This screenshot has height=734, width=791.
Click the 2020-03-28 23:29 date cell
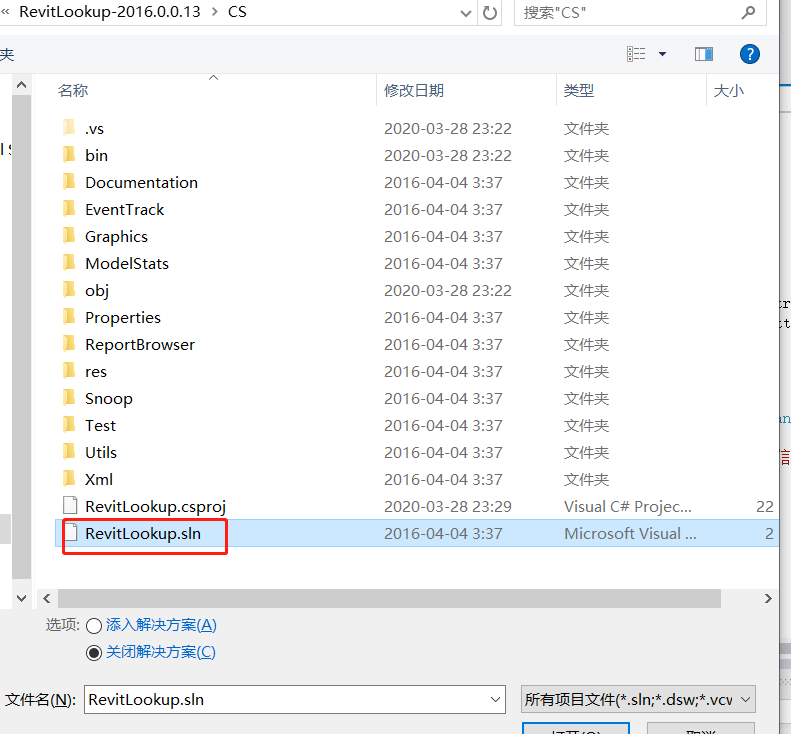pos(447,506)
